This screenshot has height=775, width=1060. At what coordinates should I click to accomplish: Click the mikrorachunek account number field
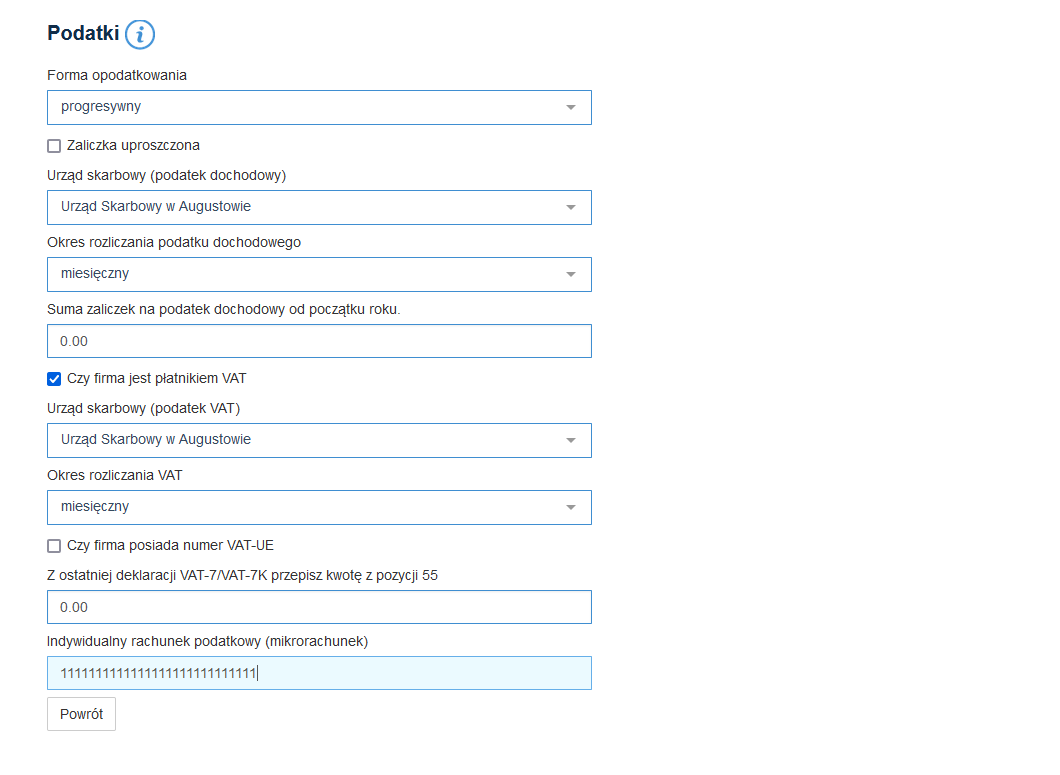tap(319, 673)
